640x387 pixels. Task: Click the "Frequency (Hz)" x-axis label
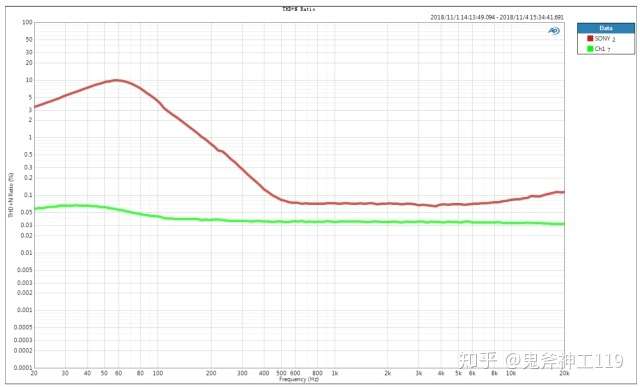click(x=299, y=379)
